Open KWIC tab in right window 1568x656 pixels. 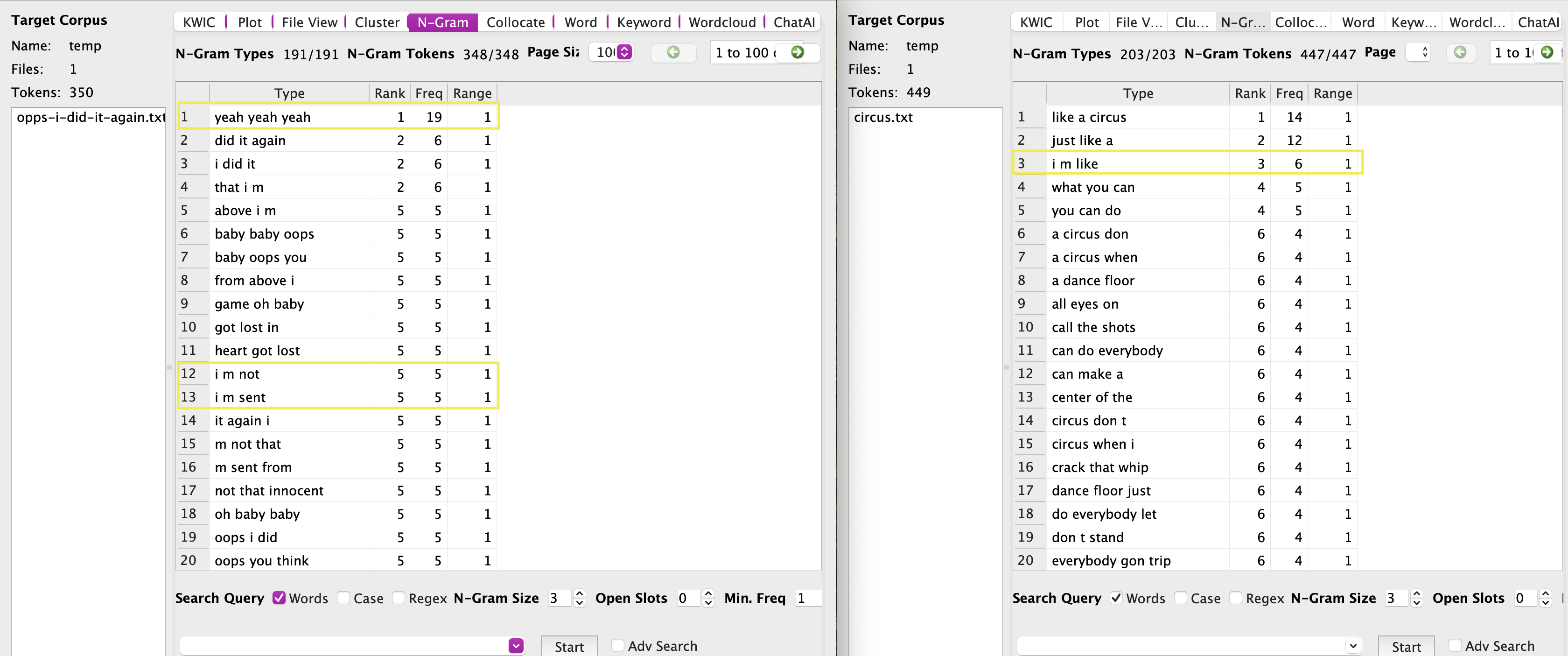(x=1036, y=22)
